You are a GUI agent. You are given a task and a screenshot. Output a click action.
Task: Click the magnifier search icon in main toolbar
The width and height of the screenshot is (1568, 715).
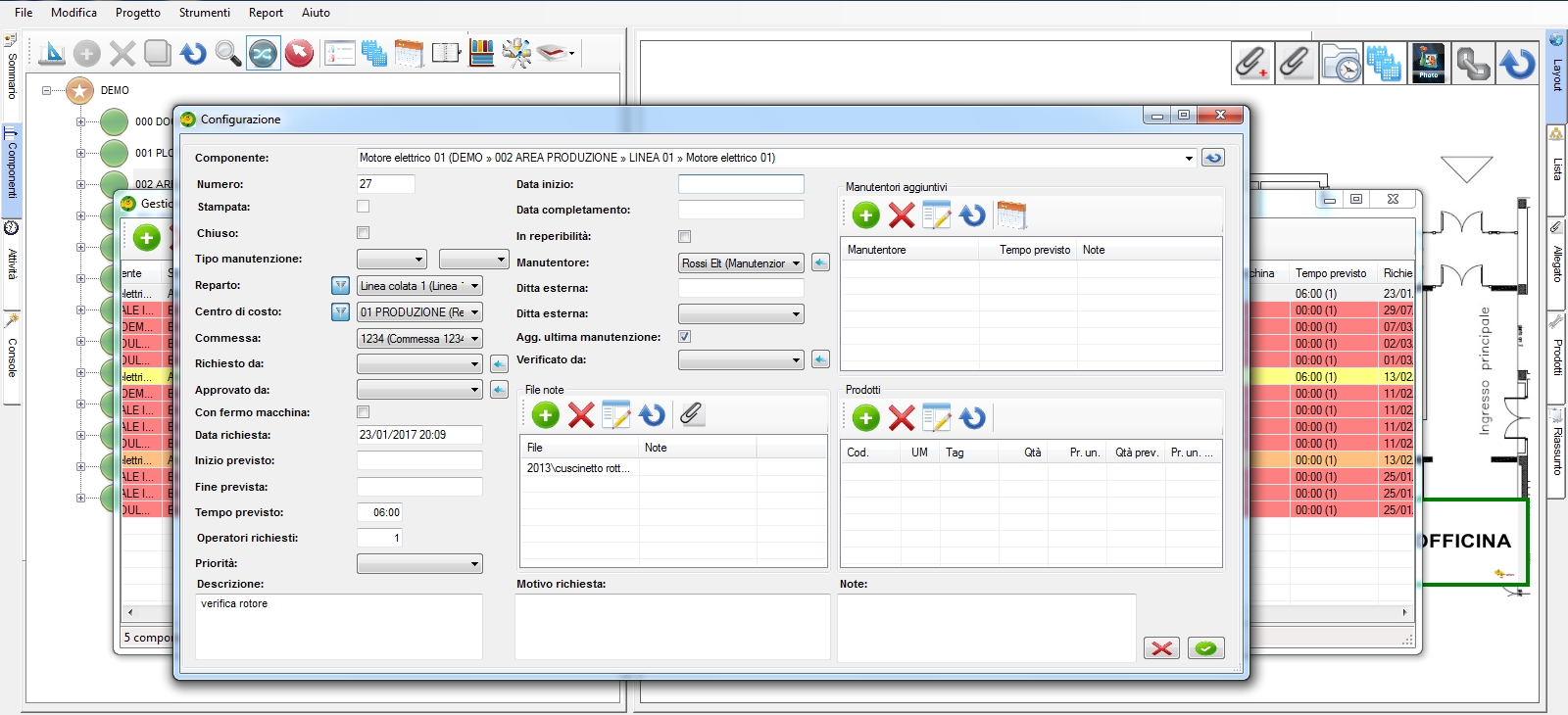tap(227, 53)
